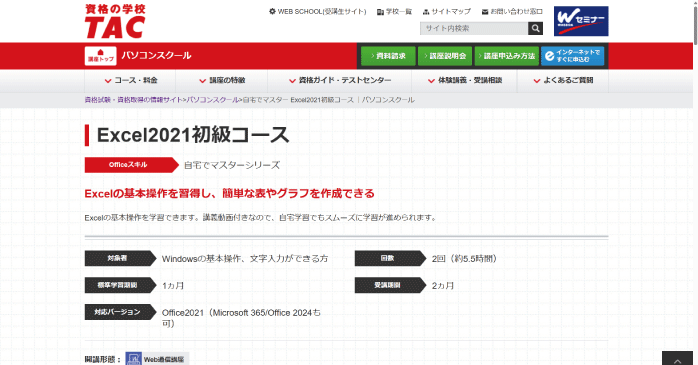
Task: Open the お問い合わせ窓口 link
Action: (x=512, y=12)
